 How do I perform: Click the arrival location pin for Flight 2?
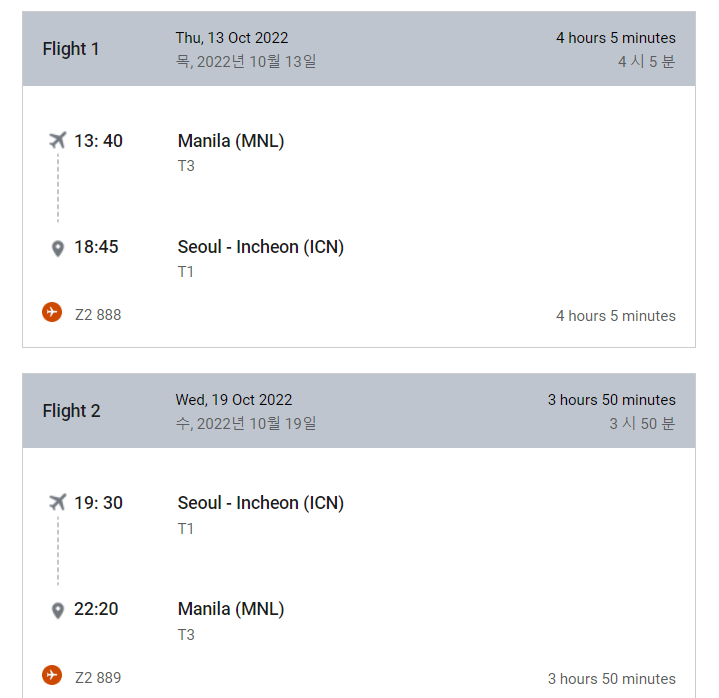(58, 610)
